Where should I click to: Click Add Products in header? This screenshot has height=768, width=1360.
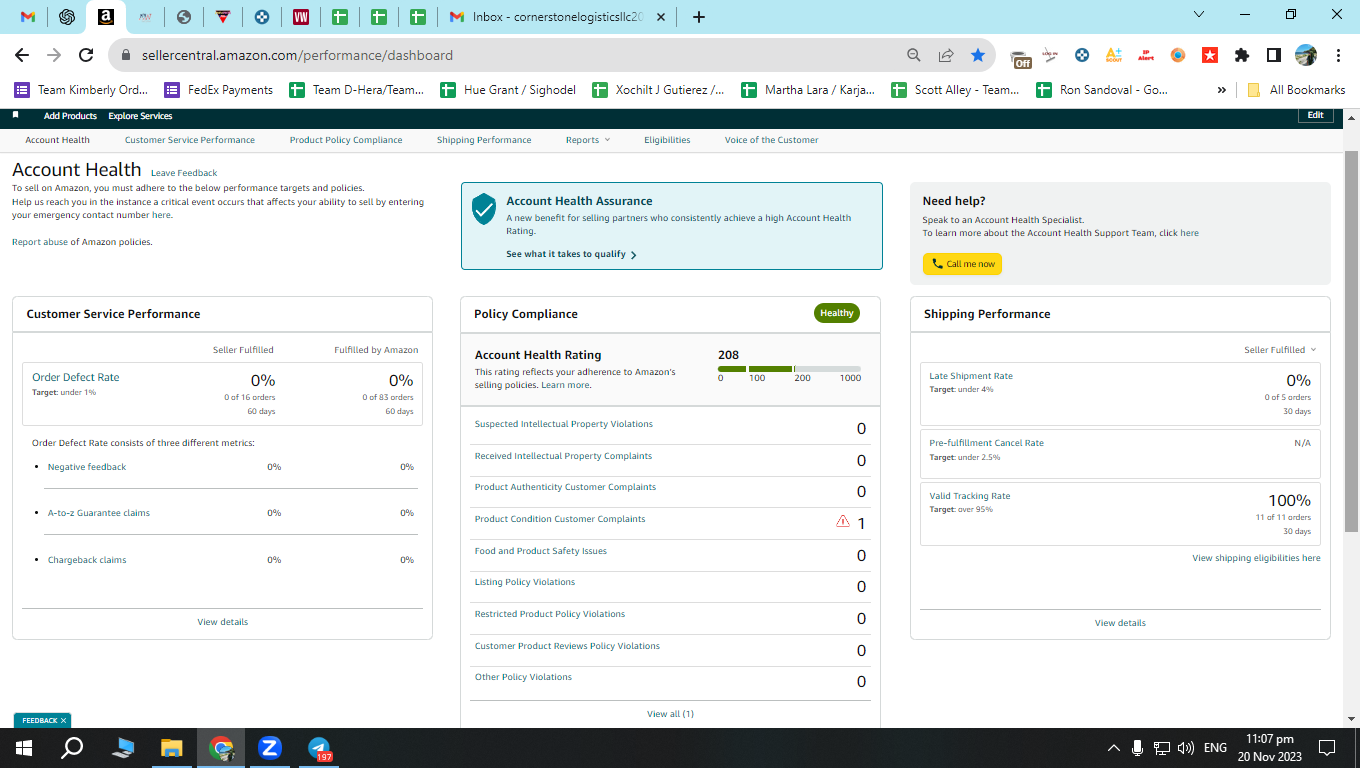tap(70, 116)
